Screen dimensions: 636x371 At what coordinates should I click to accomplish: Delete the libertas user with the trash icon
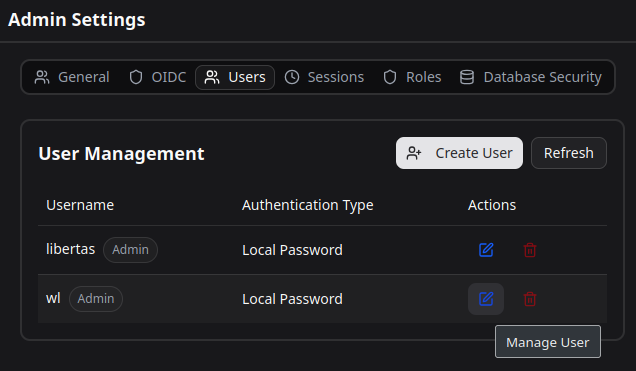[x=530, y=250]
